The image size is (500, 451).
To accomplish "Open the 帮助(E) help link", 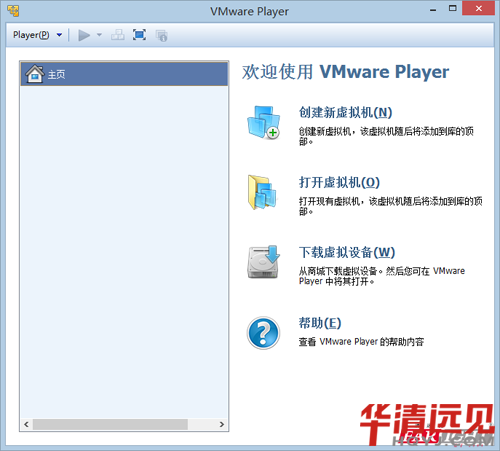I will click(320, 323).
